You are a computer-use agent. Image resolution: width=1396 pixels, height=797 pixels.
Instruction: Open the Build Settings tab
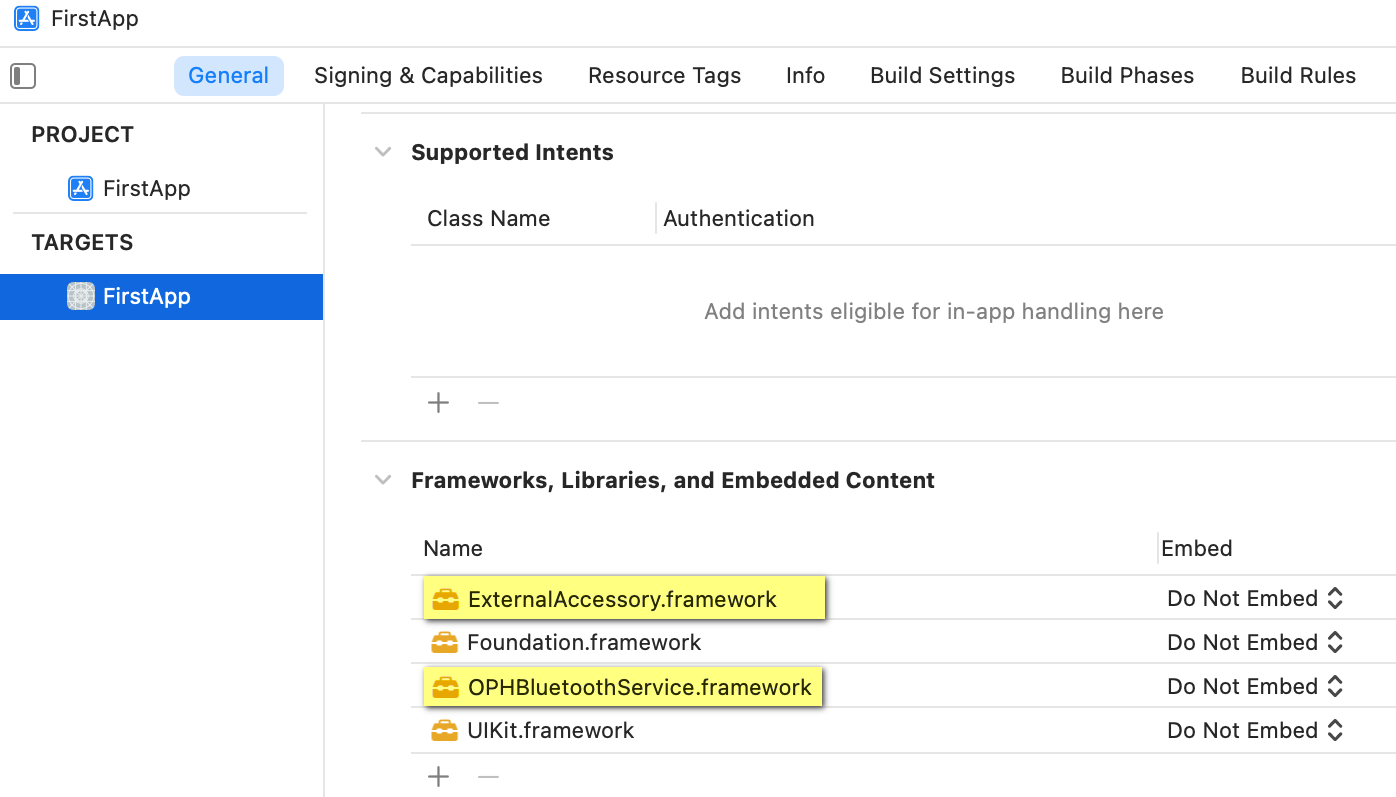pos(943,76)
